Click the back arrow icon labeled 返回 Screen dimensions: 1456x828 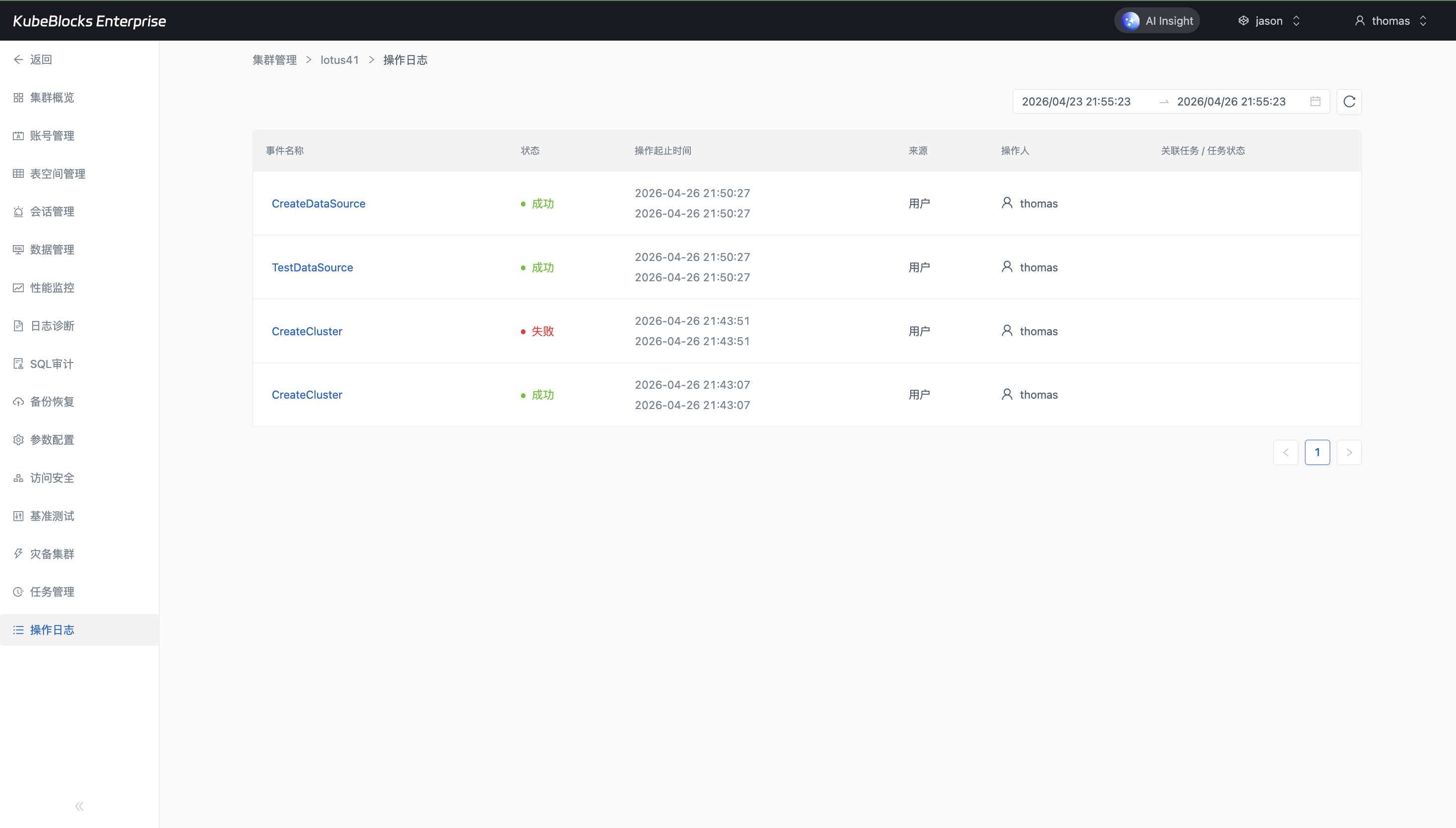[x=18, y=60]
